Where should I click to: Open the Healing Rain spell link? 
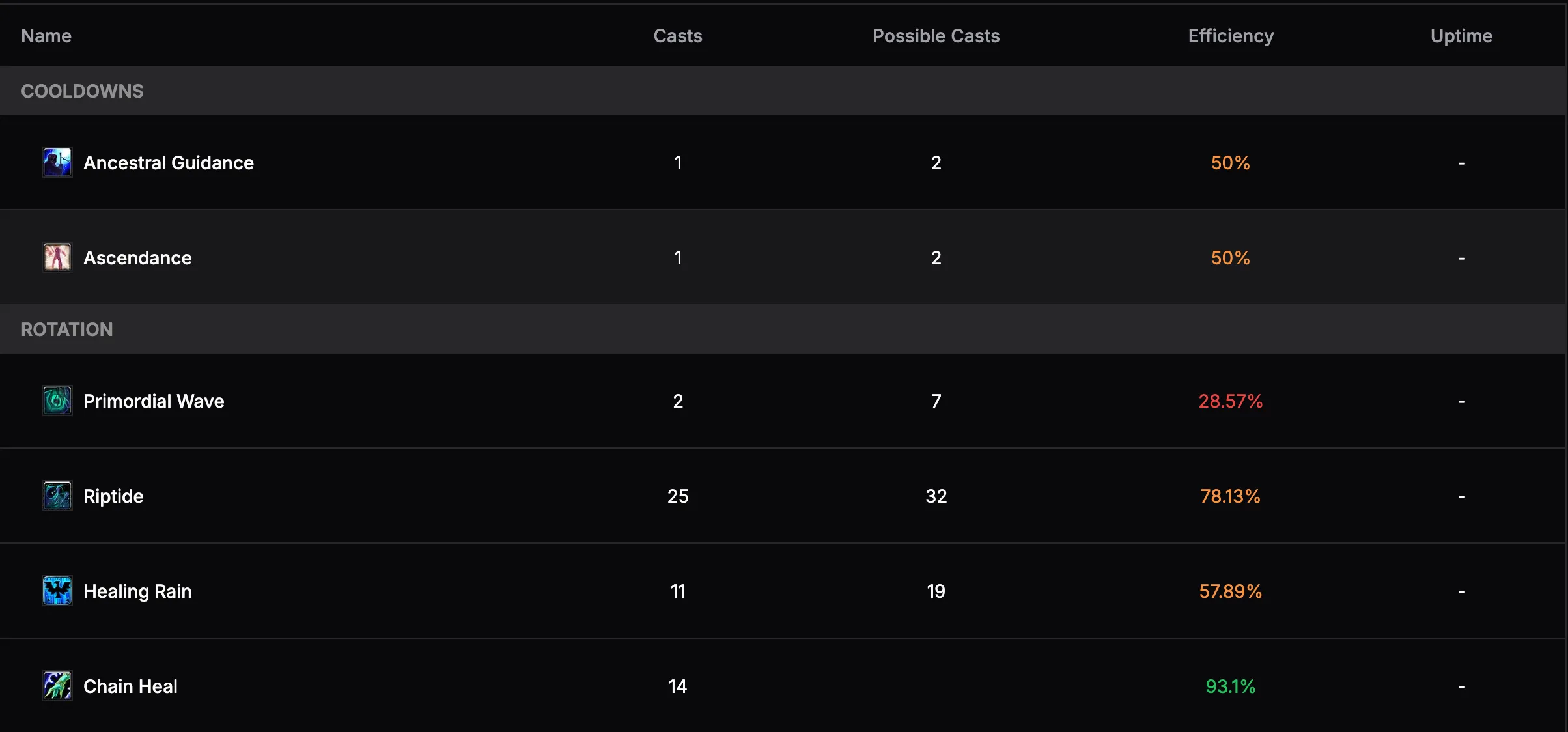pos(137,591)
